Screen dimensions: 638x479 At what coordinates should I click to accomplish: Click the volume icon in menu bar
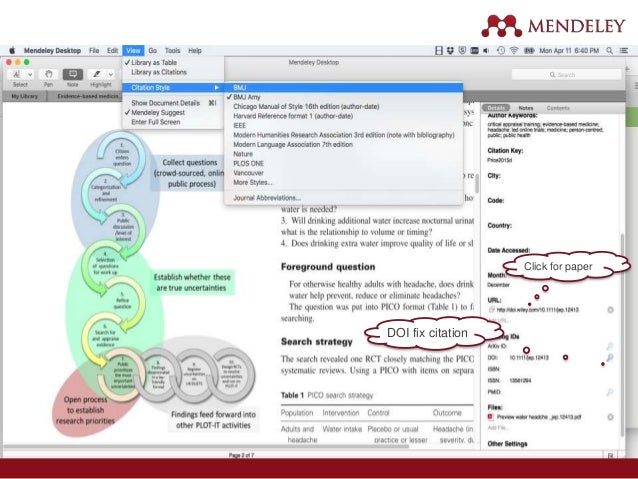pos(486,50)
